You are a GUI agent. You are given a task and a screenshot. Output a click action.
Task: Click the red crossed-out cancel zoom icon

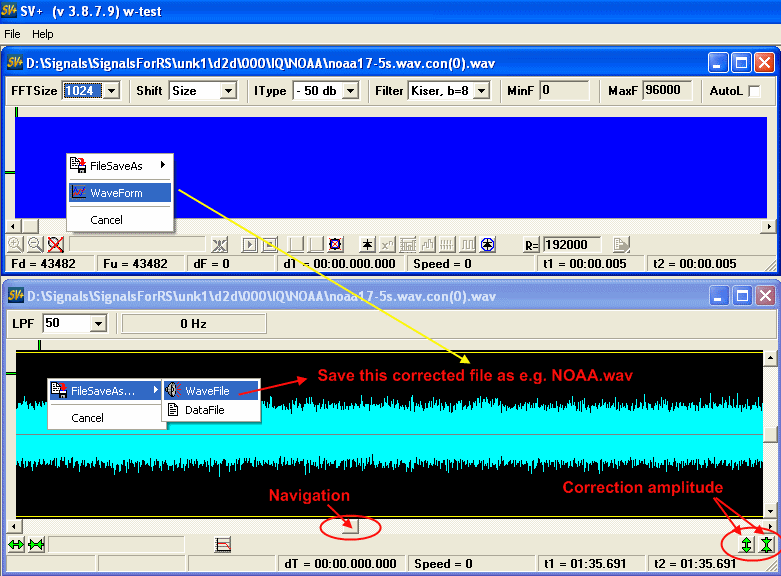pyautogui.click(x=55, y=244)
